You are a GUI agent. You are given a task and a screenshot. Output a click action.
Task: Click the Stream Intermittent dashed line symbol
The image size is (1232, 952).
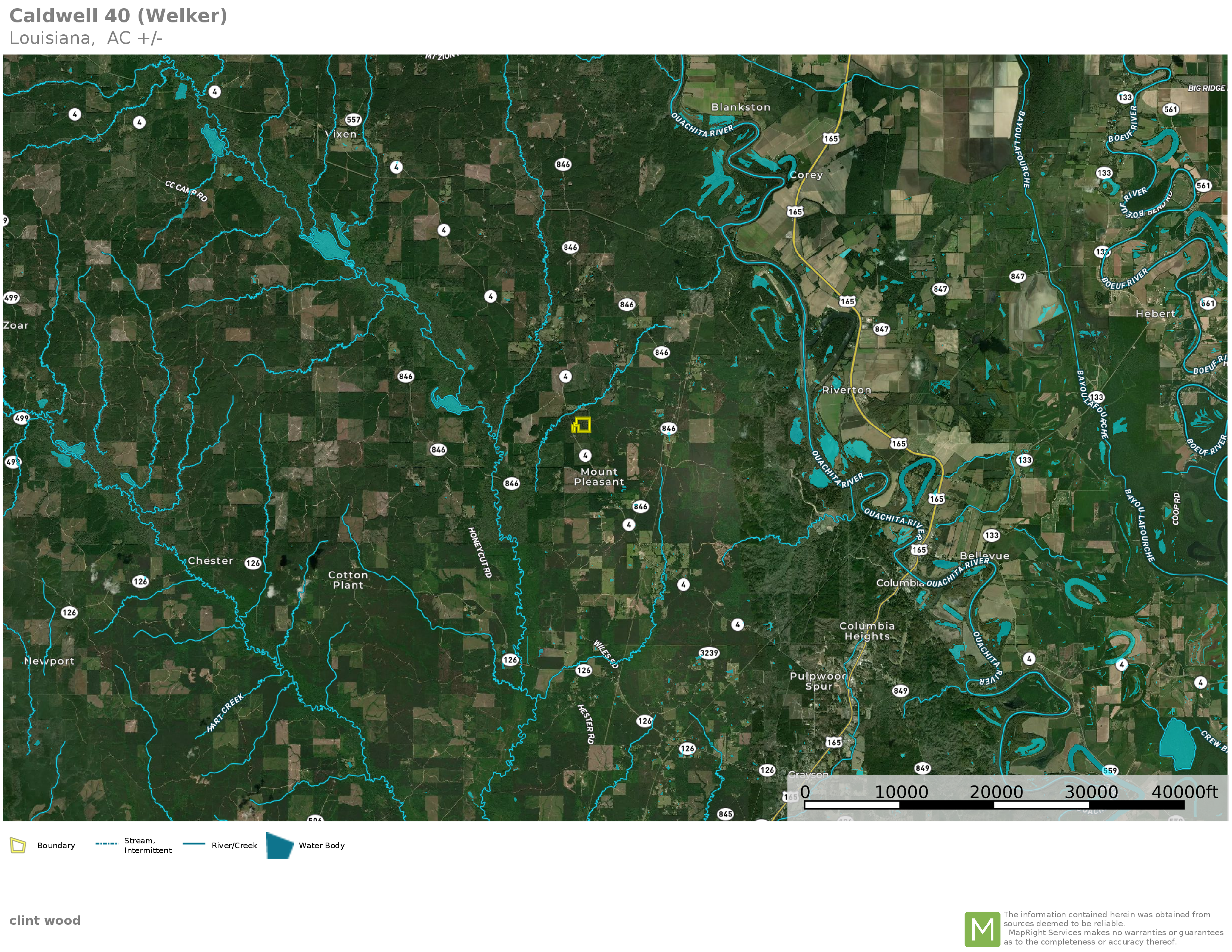pos(106,844)
